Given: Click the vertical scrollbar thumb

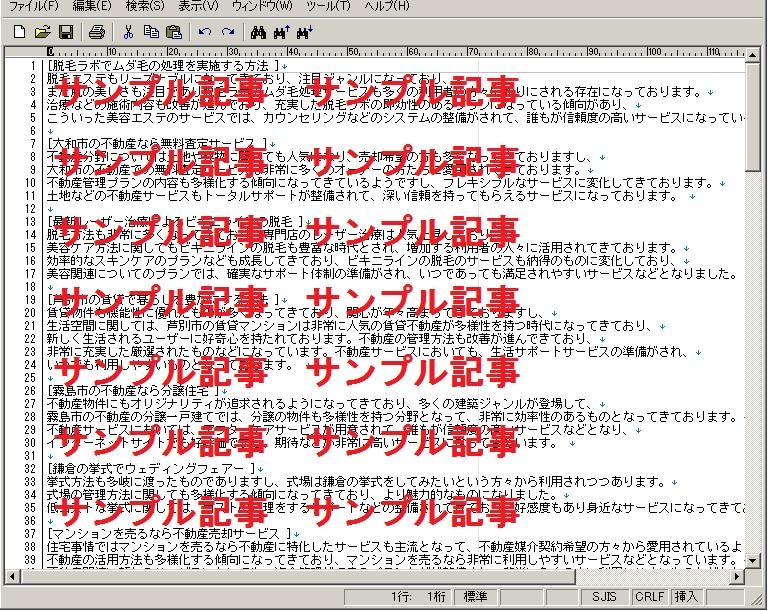Looking at the screenshot, I should [753, 117].
